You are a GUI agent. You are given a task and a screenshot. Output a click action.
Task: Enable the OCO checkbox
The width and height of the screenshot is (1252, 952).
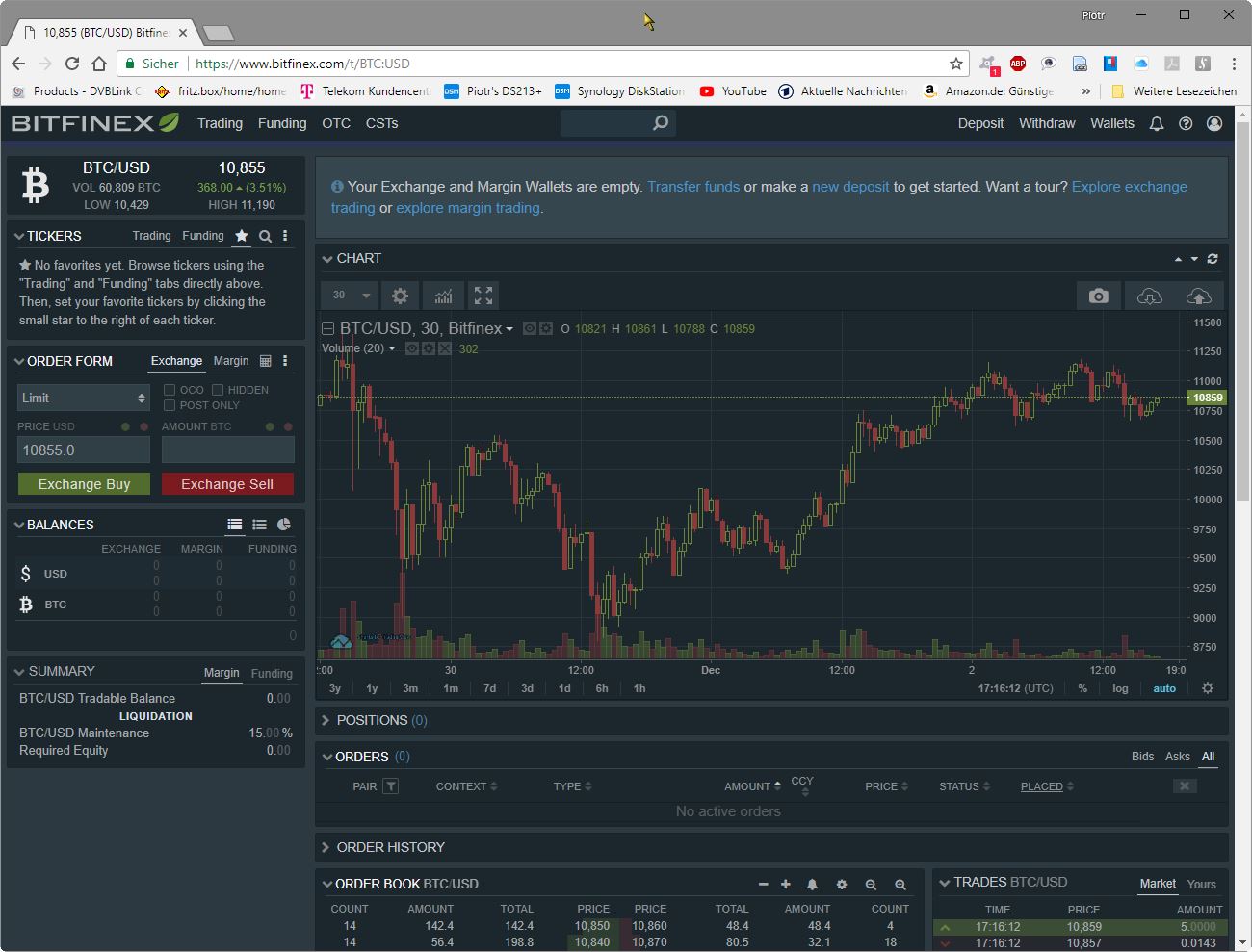170,390
